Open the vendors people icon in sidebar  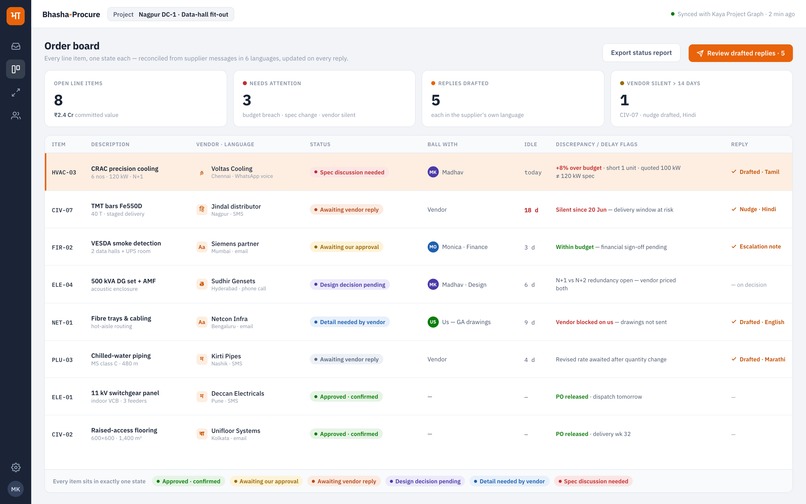[15, 116]
